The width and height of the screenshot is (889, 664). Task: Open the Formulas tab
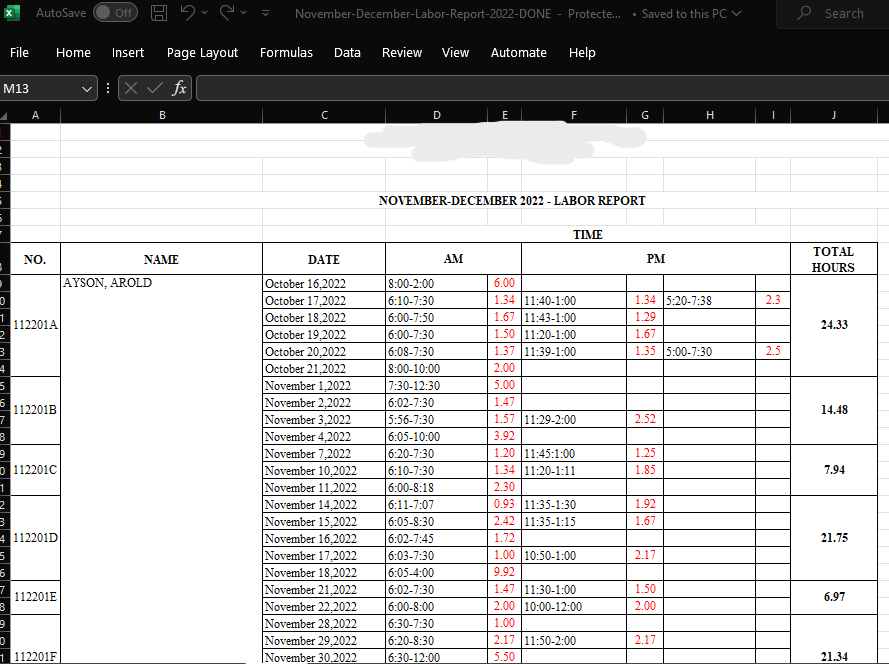(286, 53)
